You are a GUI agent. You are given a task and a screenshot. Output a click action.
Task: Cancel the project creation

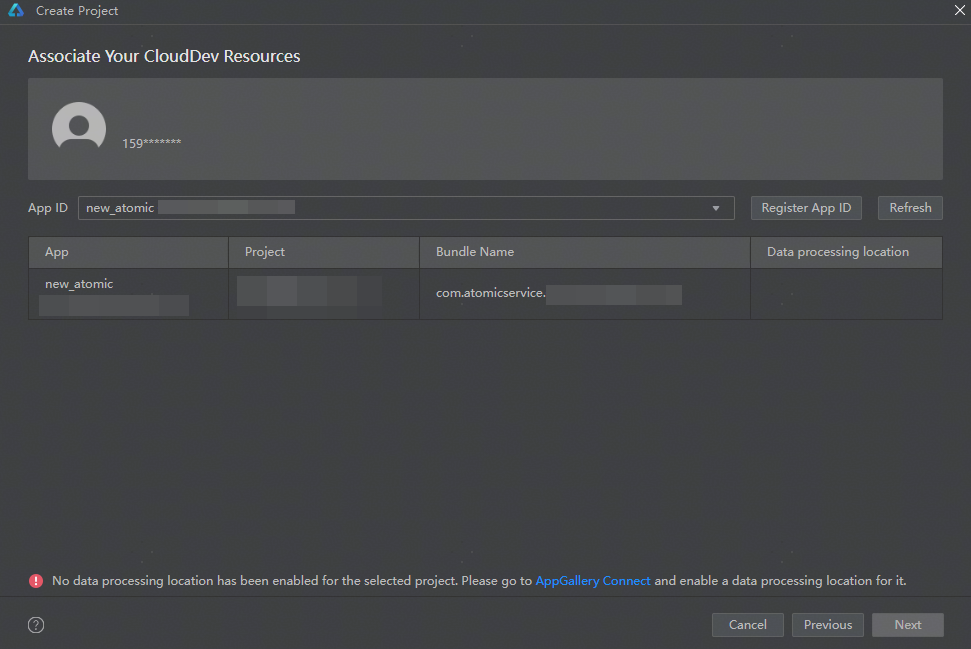tap(748, 625)
